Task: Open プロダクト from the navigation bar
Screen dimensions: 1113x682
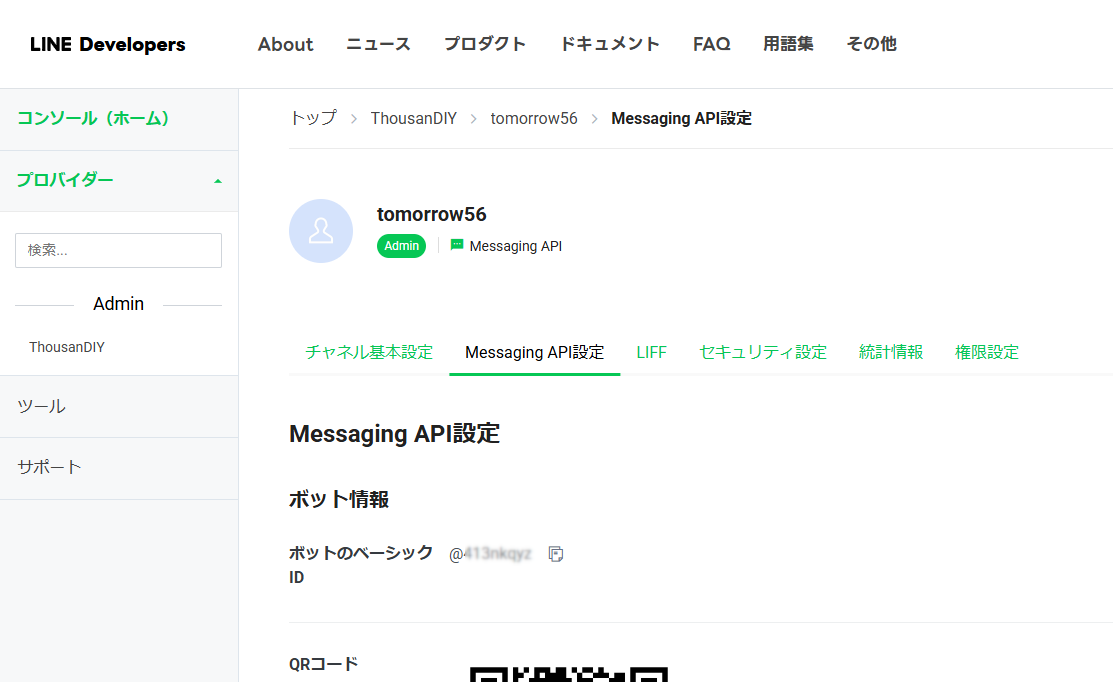Action: (x=484, y=44)
